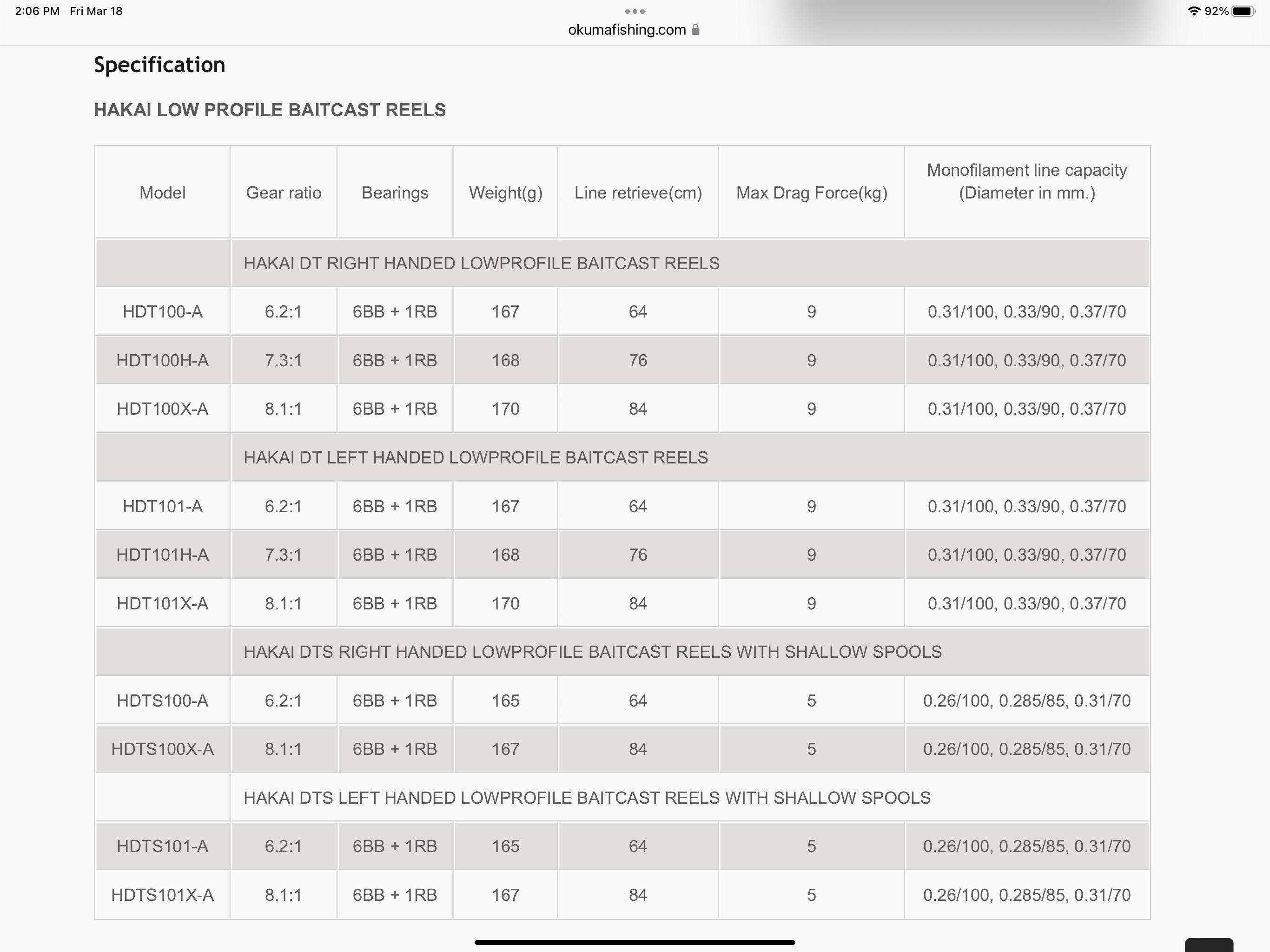Viewport: 1270px width, 952px height.
Task: Tap the dark button at bottom-right corner
Action: tap(1209, 945)
